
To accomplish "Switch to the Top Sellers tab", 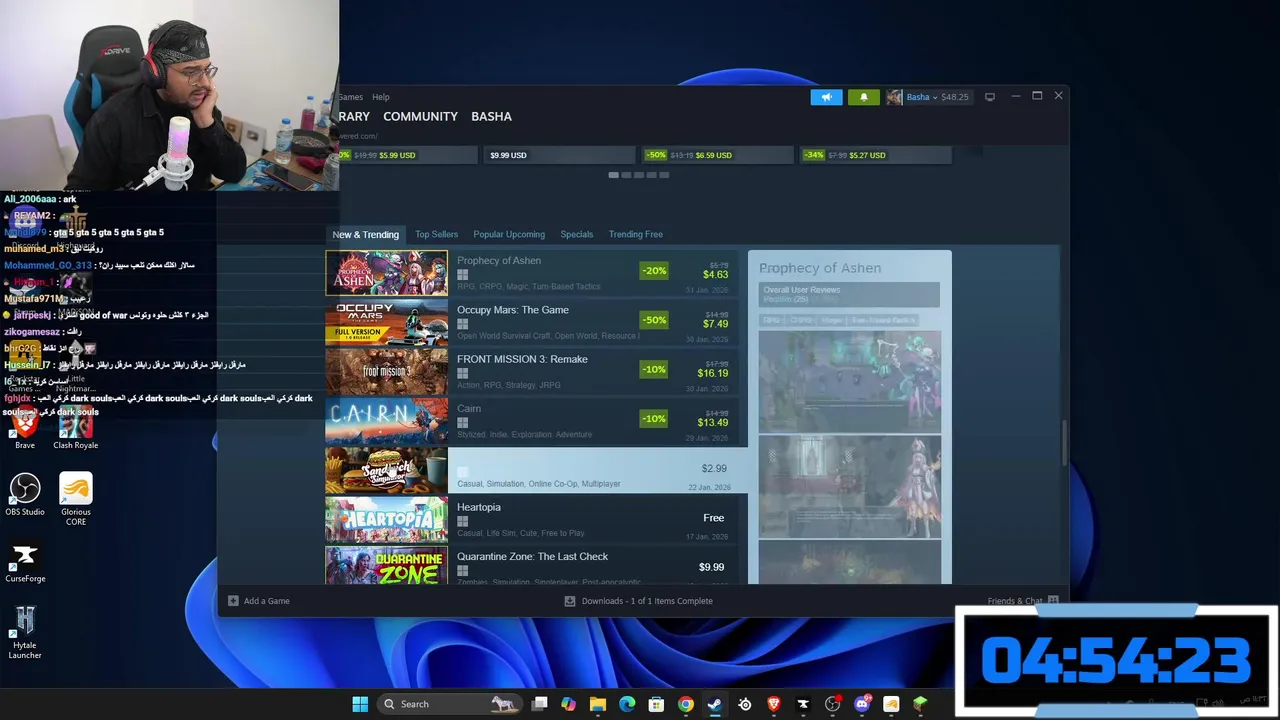I will (437, 234).
